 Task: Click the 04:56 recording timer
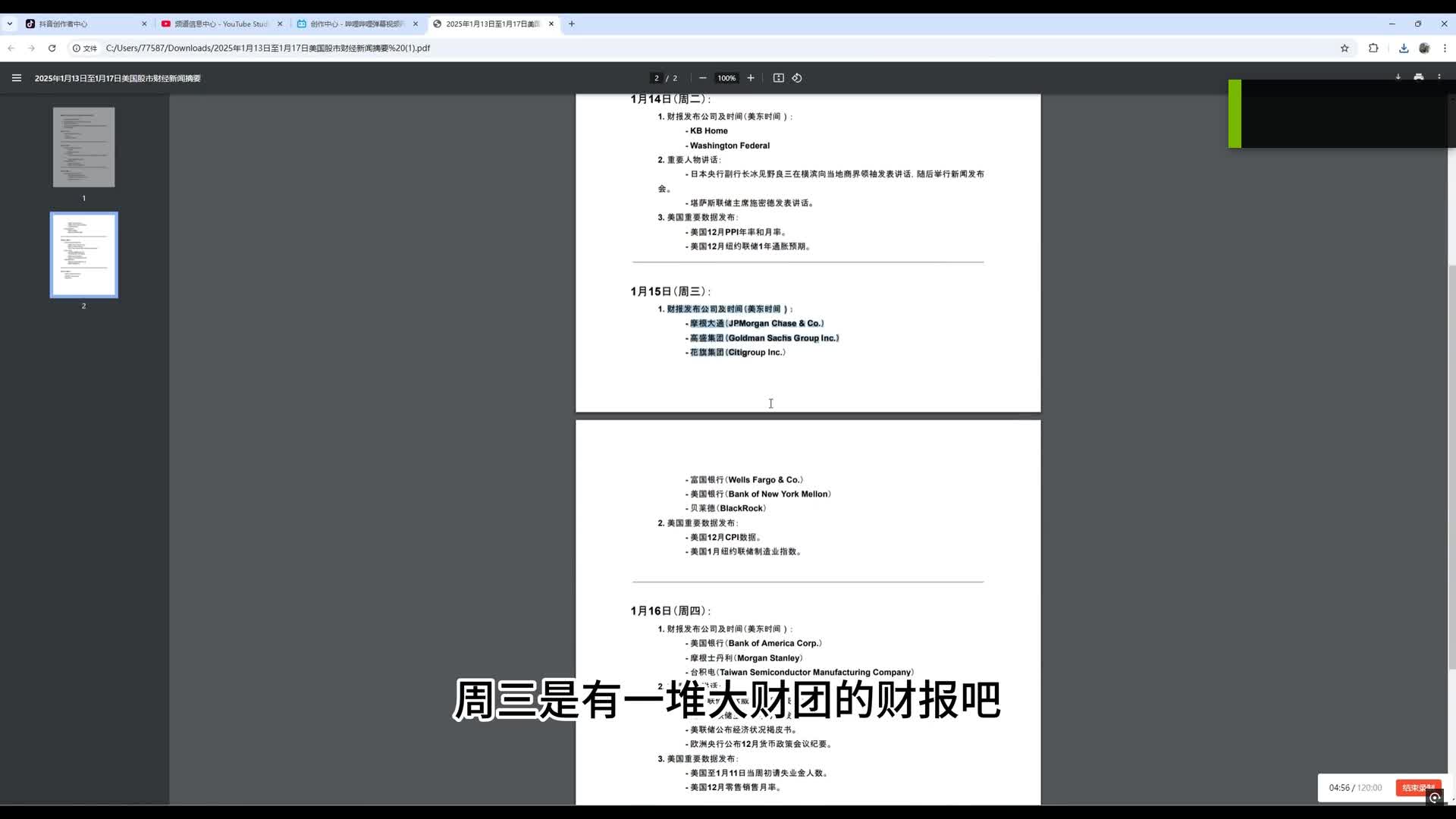(x=1339, y=788)
